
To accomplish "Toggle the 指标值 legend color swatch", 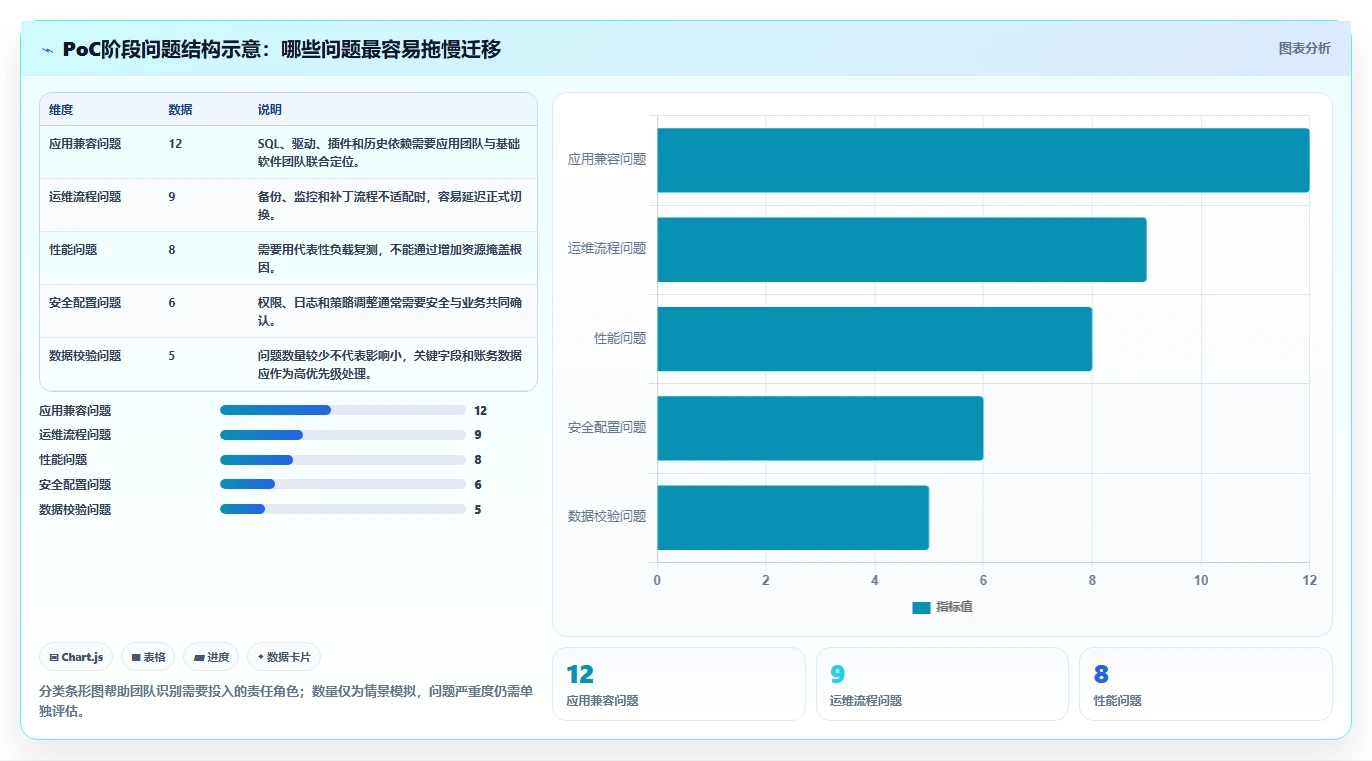I will [921, 607].
